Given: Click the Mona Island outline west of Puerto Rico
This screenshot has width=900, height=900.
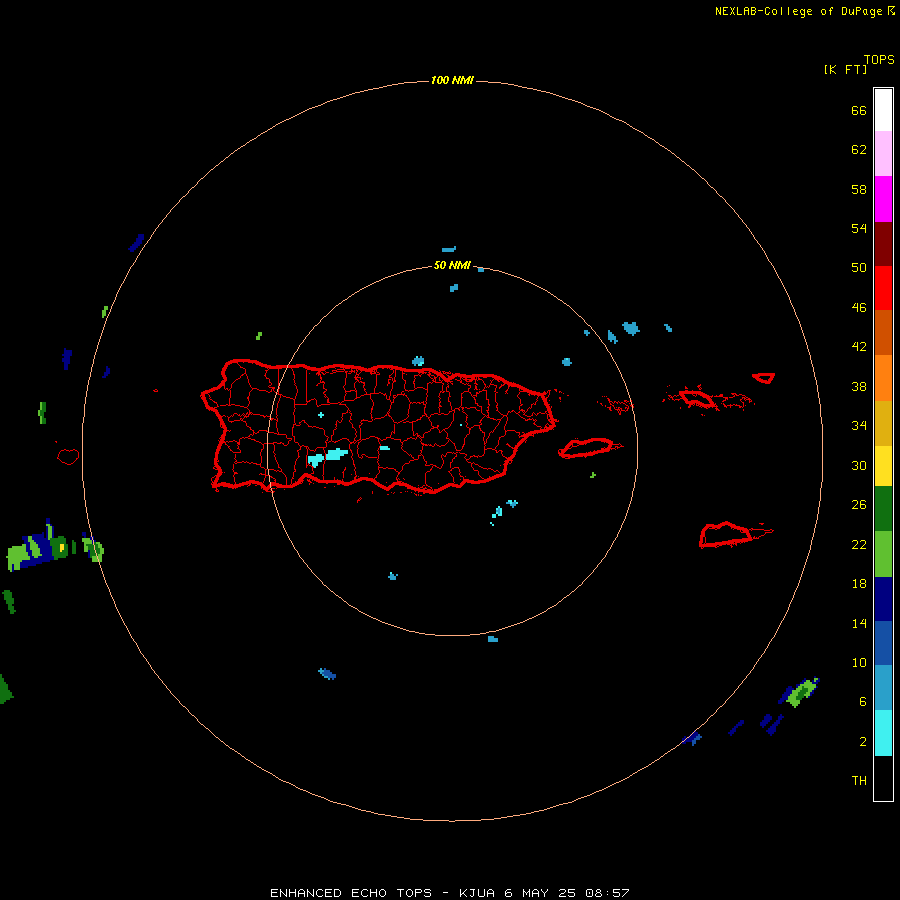Looking at the screenshot, I should pyautogui.click(x=68, y=457).
